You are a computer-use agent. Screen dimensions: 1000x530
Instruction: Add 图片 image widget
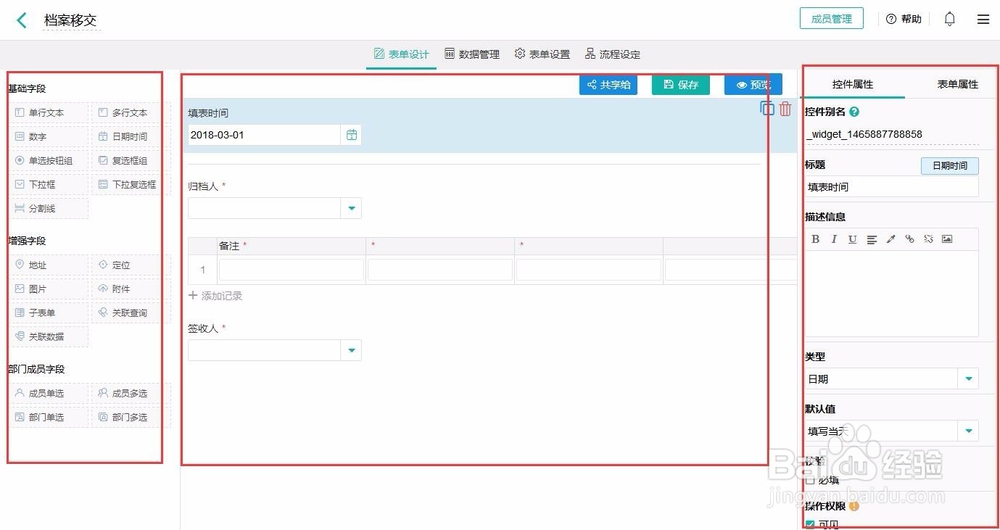click(47, 289)
